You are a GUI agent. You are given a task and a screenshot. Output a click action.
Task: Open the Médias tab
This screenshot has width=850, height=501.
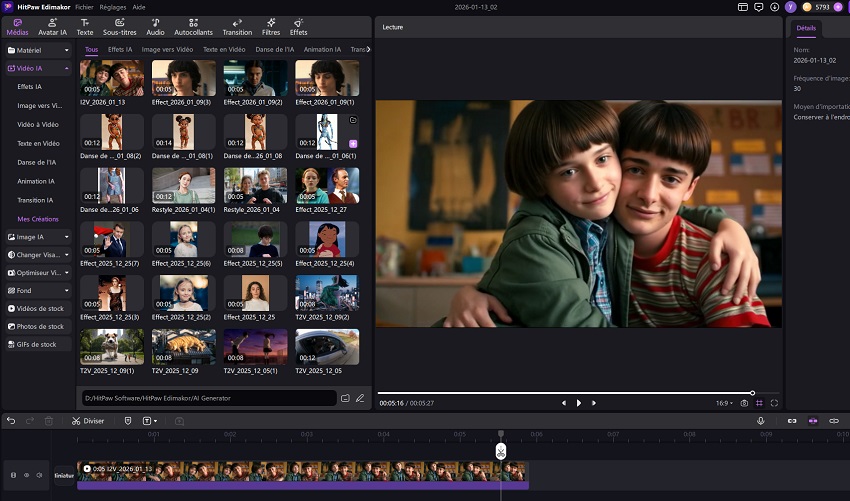click(x=17, y=27)
